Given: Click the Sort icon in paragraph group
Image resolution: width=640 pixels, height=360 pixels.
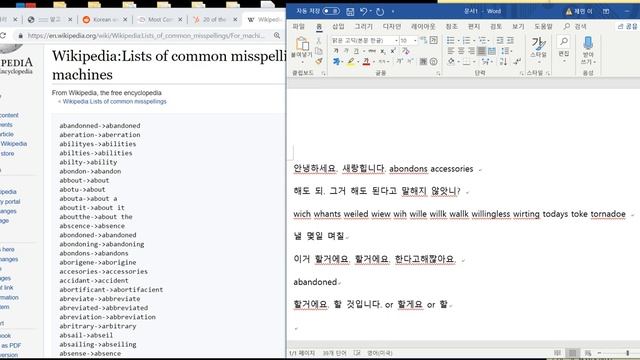Looking at the screenshot, I should pyautogui.click(x=503, y=62).
